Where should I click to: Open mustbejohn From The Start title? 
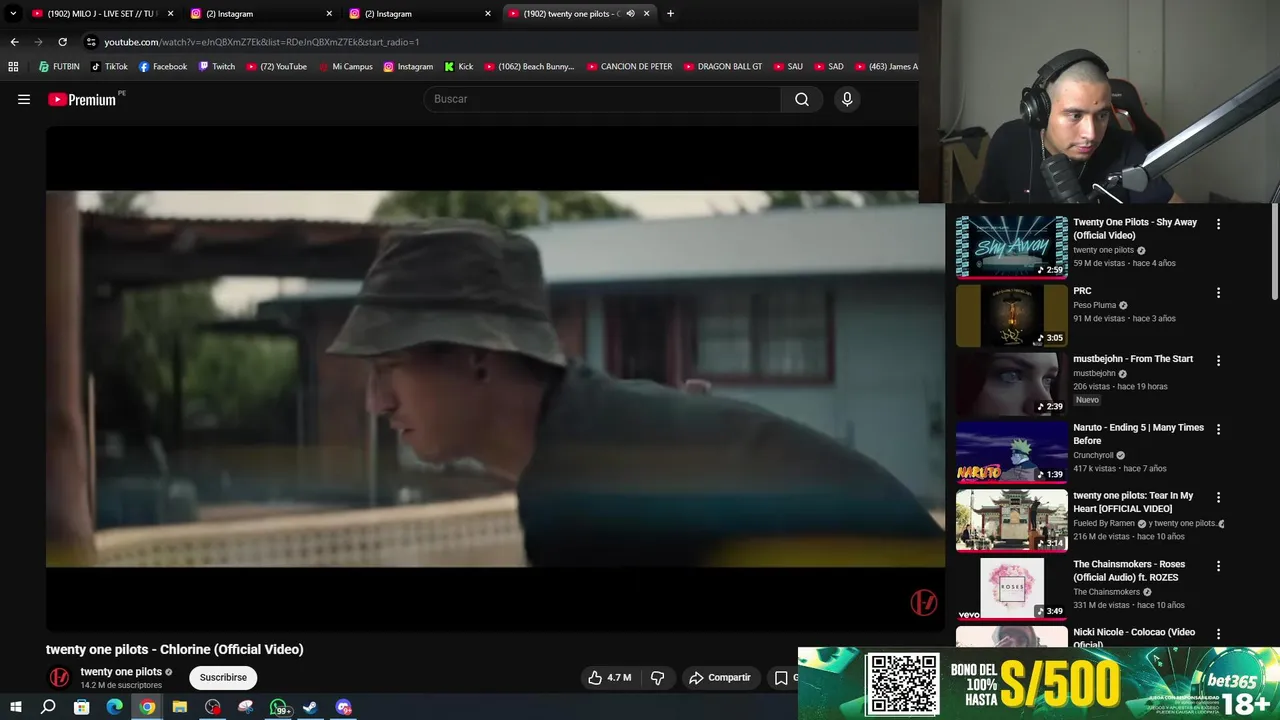point(1133,359)
